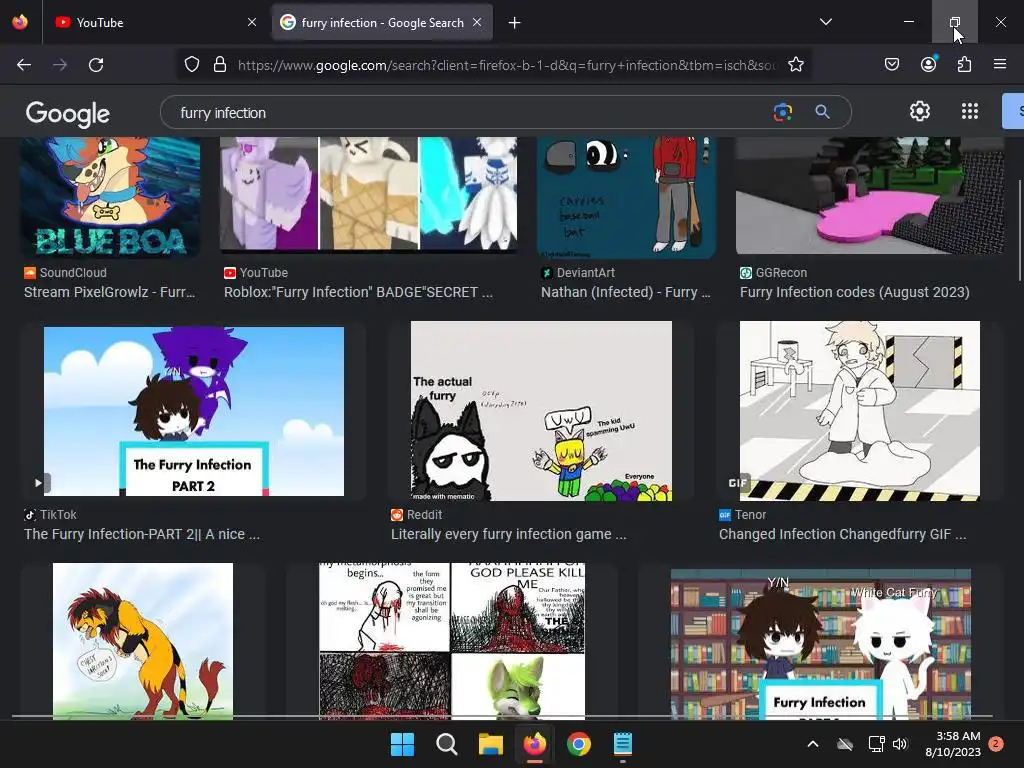
Task: Open the library White Cat Furry image
Action: point(821,645)
